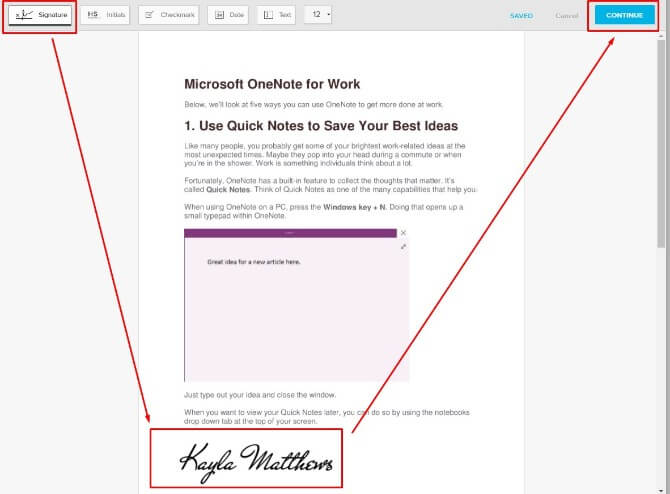670x494 pixels.
Task: Click the X icon on the Quick Note image
Action: pyautogui.click(x=403, y=233)
